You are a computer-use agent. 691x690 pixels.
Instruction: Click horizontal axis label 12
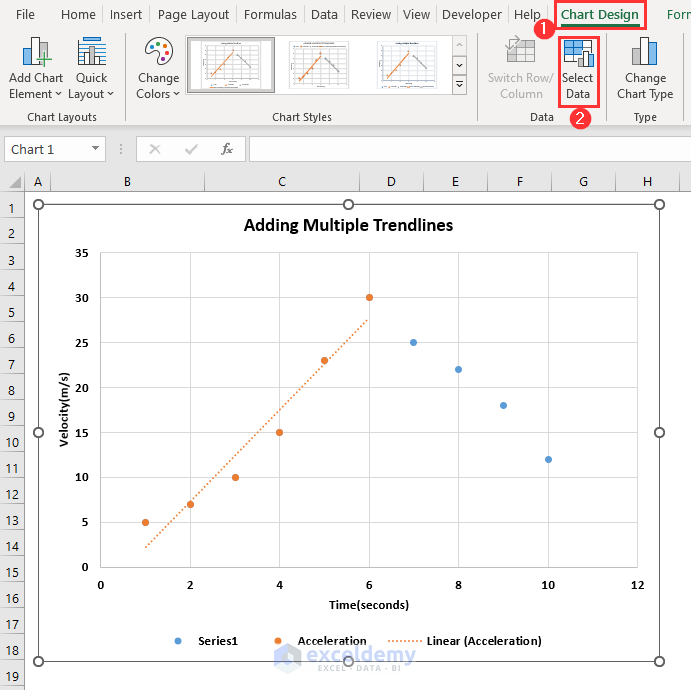point(637,585)
